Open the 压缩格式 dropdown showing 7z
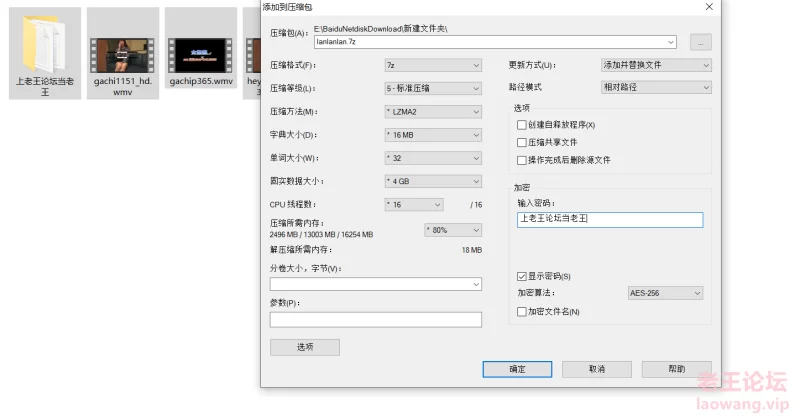 [x=433, y=65]
